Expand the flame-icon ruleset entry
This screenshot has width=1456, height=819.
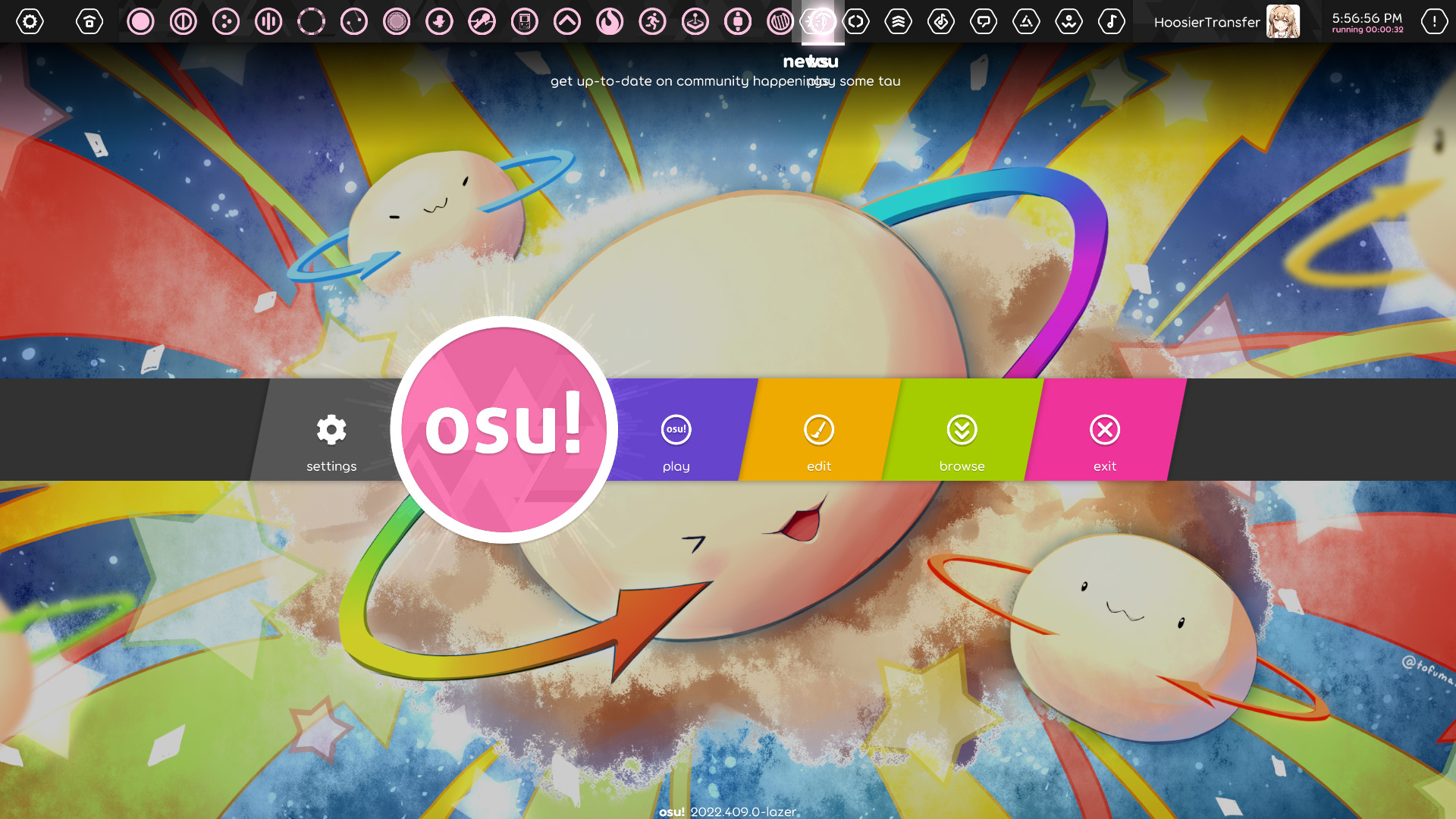pyautogui.click(x=610, y=21)
